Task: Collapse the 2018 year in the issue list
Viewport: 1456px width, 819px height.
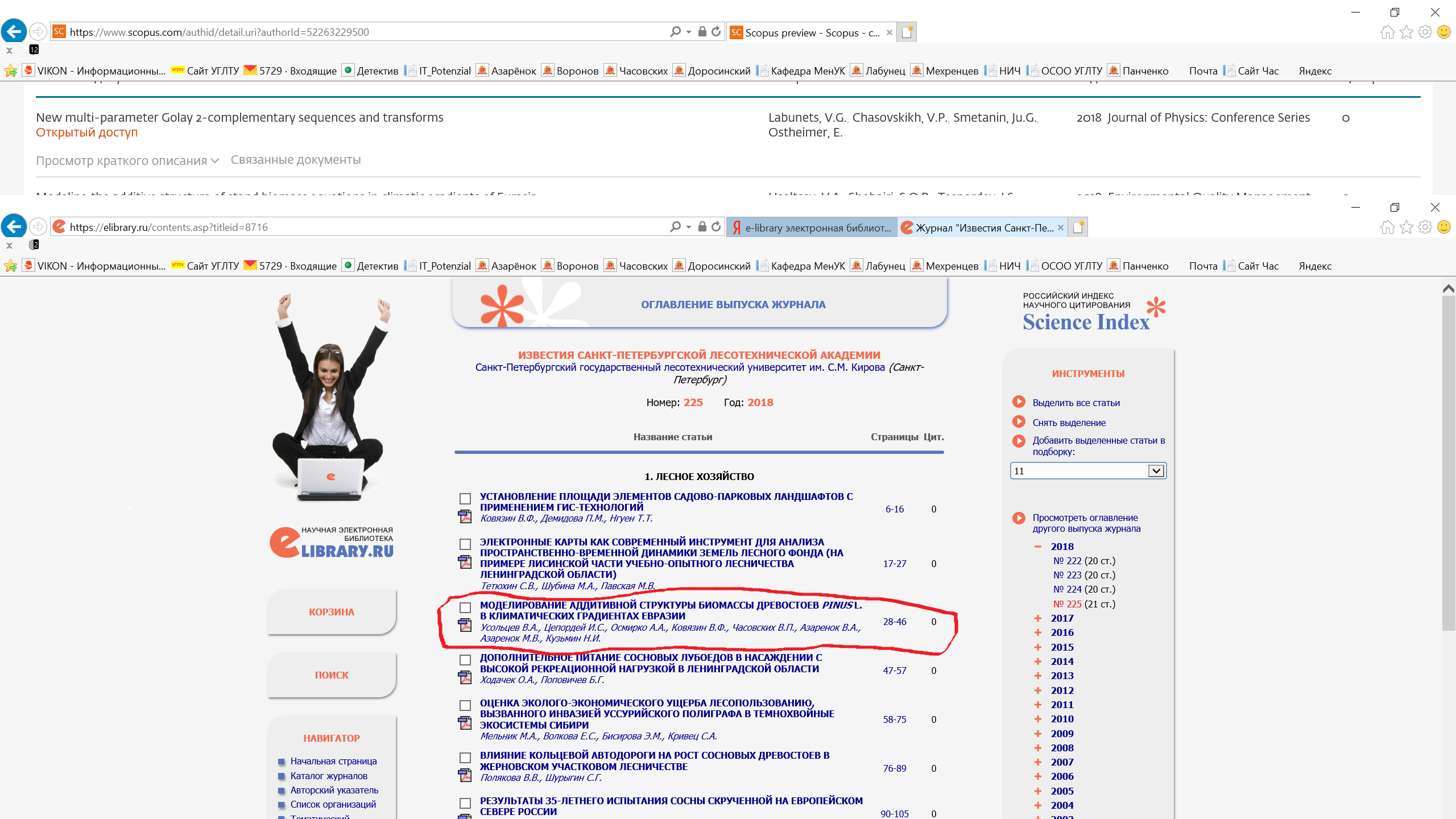Action: tap(1038, 547)
